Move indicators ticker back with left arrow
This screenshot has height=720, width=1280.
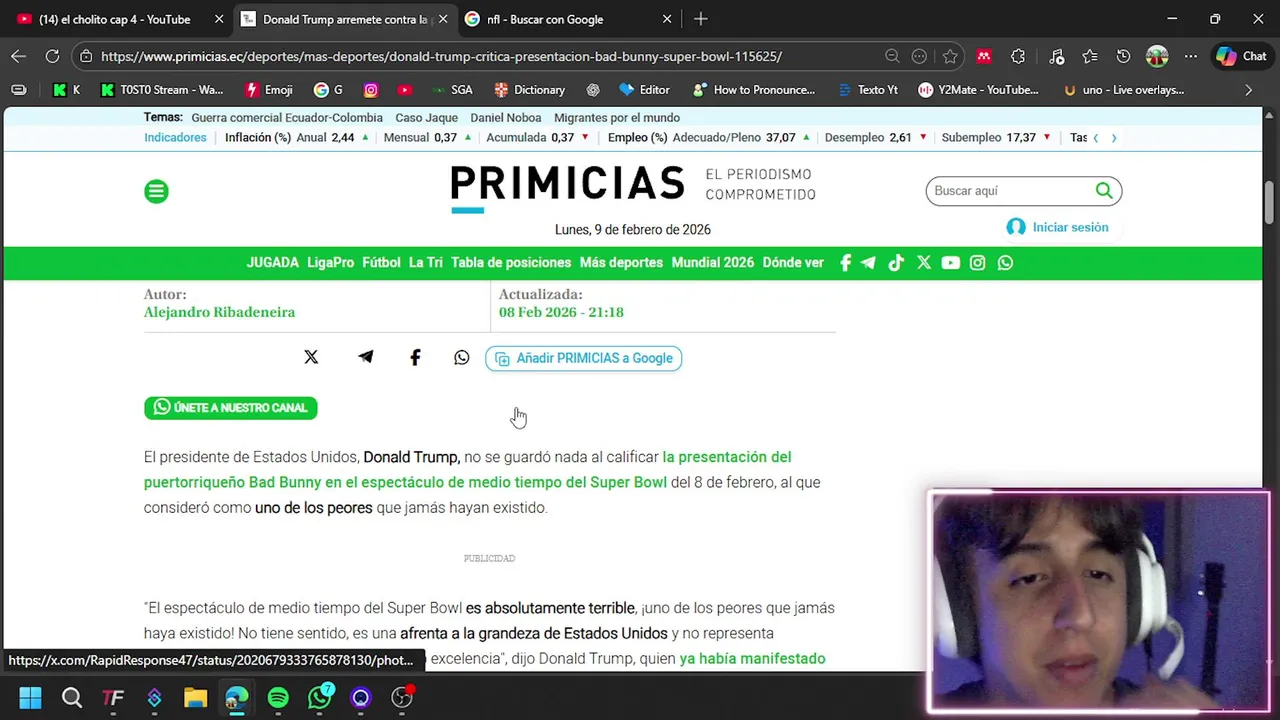tap(1096, 138)
